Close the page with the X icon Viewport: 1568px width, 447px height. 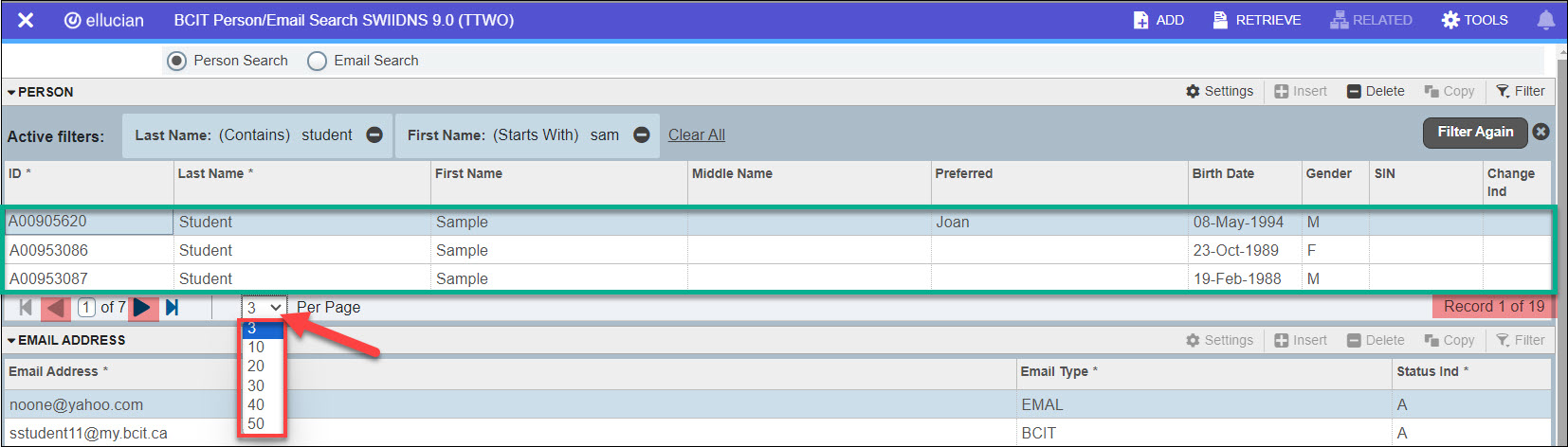[x=26, y=20]
